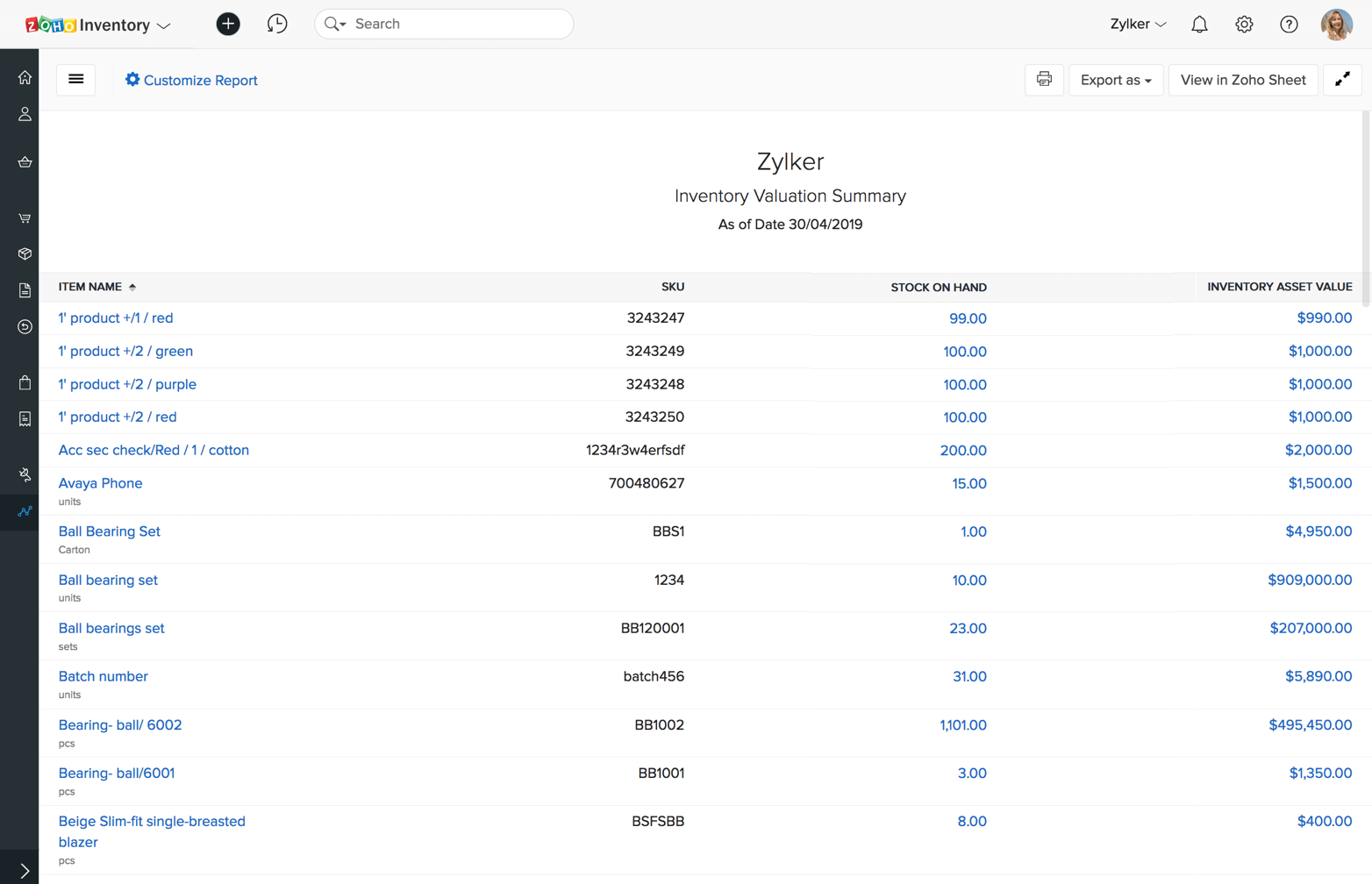This screenshot has width=1372, height=884.
Task: Open Reports chart icon in sidebar
Action: 25,511
